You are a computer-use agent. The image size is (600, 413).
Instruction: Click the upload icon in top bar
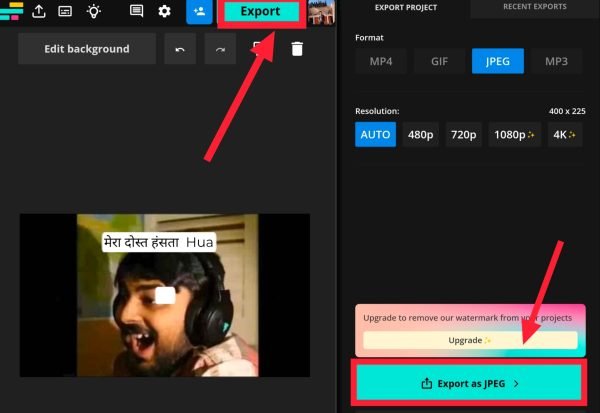tap(39, 12)
